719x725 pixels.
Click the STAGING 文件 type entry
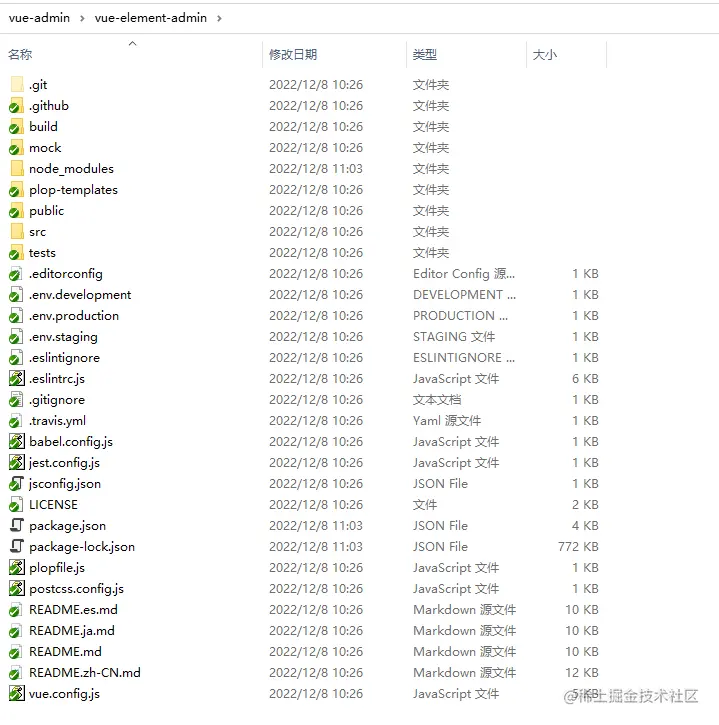coord(454,337)
